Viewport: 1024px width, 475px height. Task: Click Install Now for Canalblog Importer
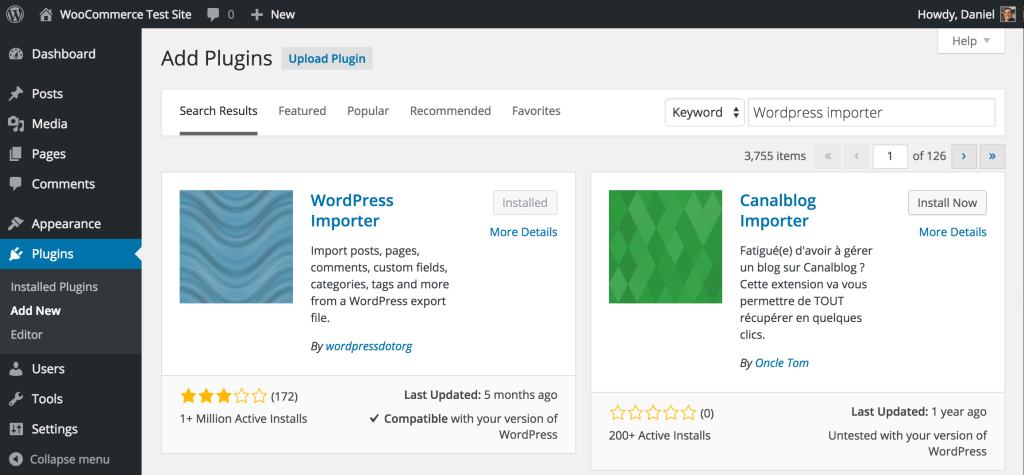947,203
